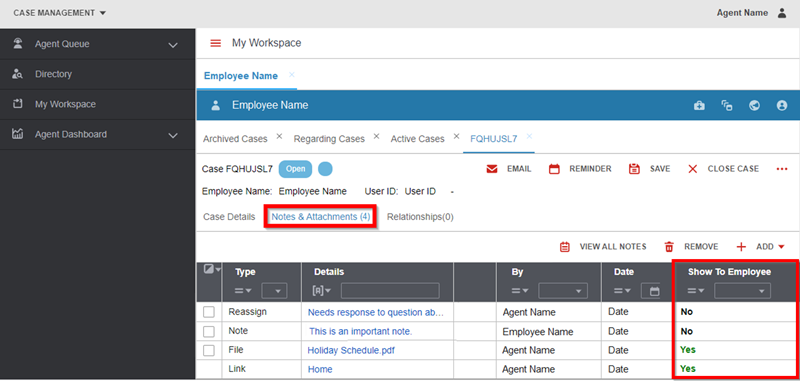The image size is (800, 381).
Task: Click the Details filter input field
Action: click(390, 291)
